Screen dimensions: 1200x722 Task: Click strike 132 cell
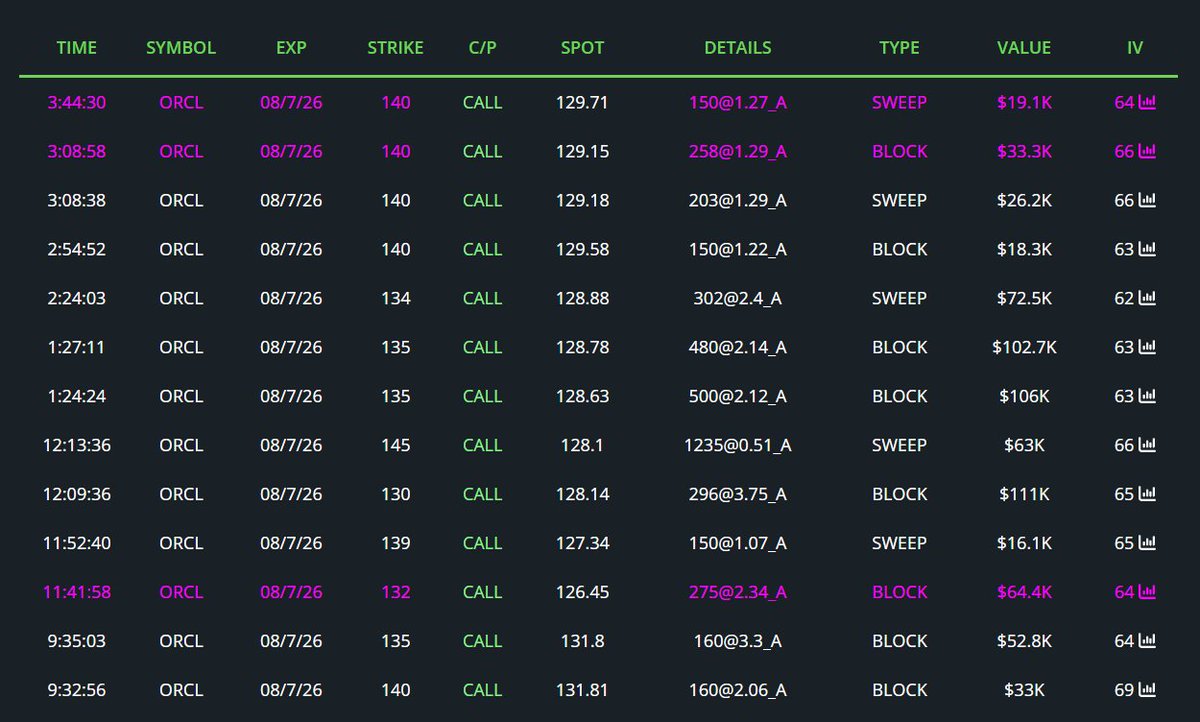point(396,592)
